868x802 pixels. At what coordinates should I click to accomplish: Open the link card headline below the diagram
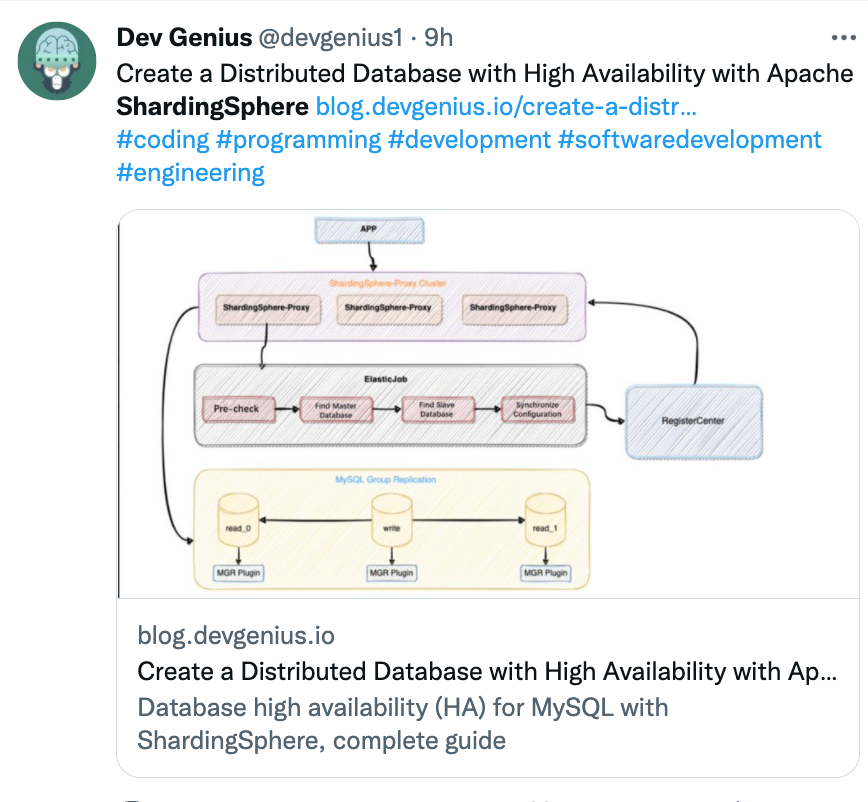coord(488,671)
